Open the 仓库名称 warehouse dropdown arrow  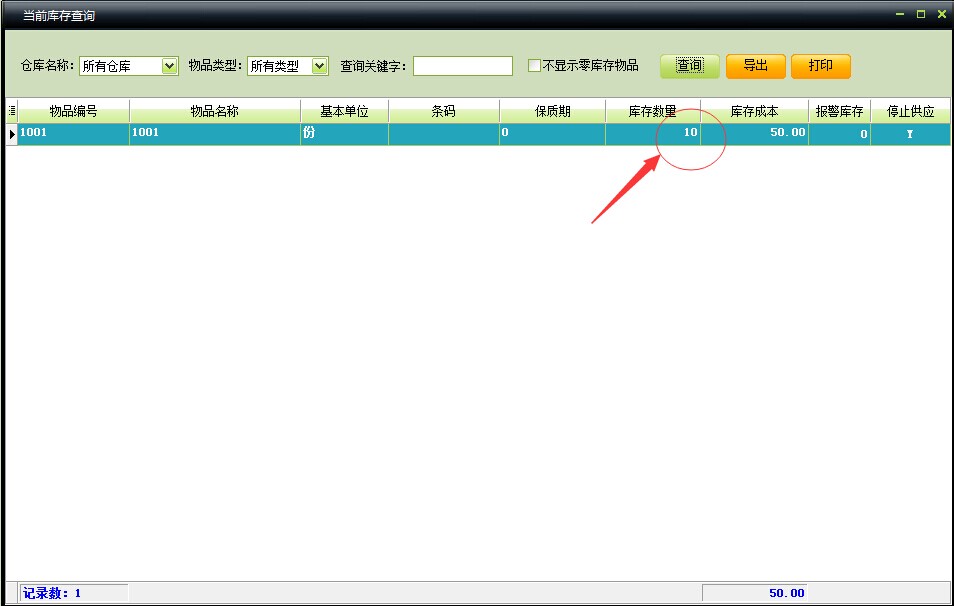(170, 66)
